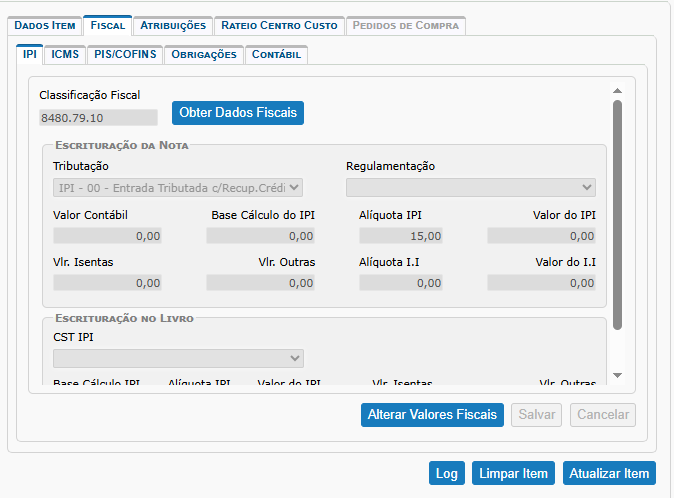
Task: Click the Alíquota IPI field
Action: (400, 236)
